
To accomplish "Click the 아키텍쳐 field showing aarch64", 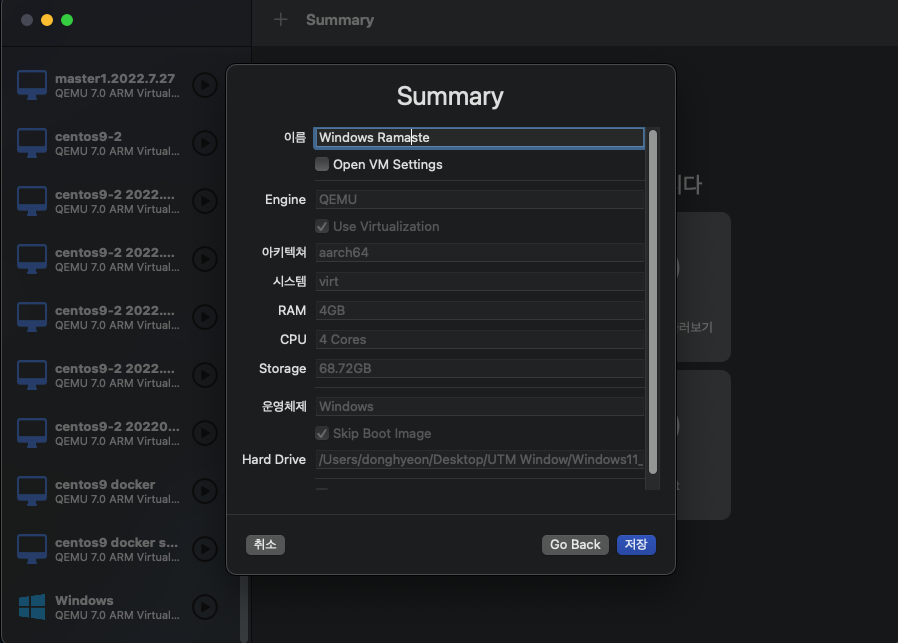I will [x=479, y=253].
